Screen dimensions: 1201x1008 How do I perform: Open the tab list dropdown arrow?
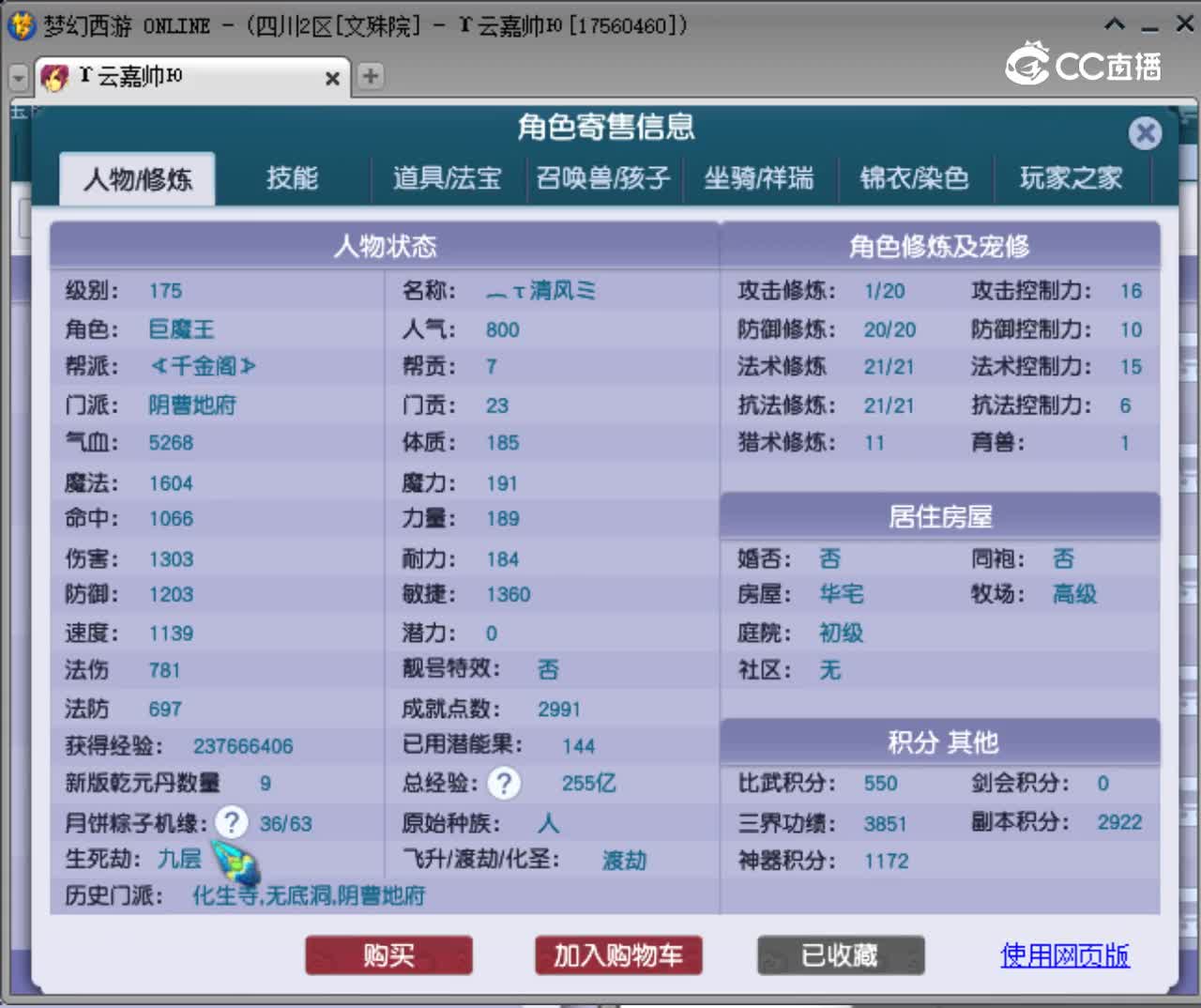18,78
